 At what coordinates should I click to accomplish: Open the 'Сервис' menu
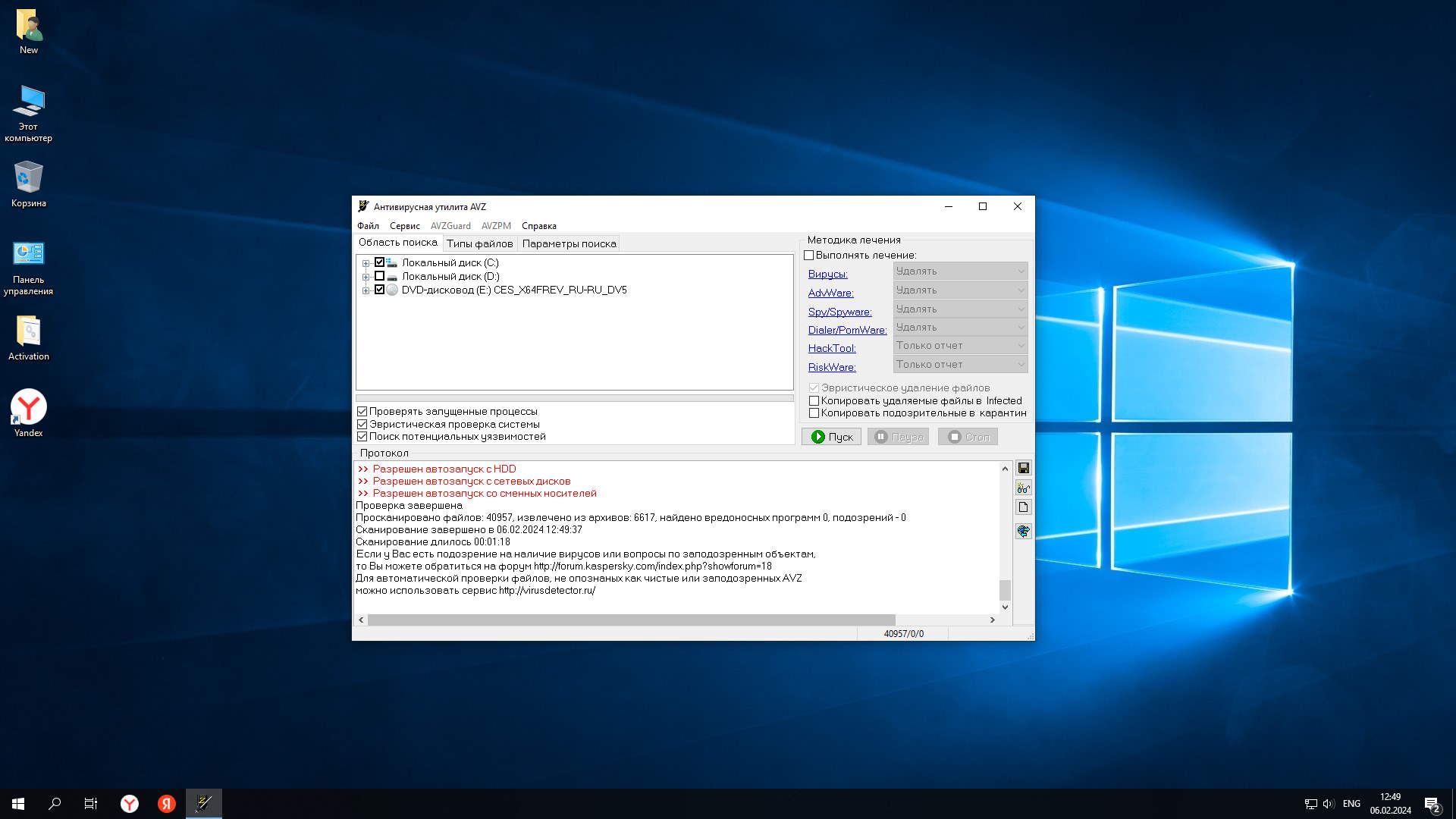[x=404, y=226]
